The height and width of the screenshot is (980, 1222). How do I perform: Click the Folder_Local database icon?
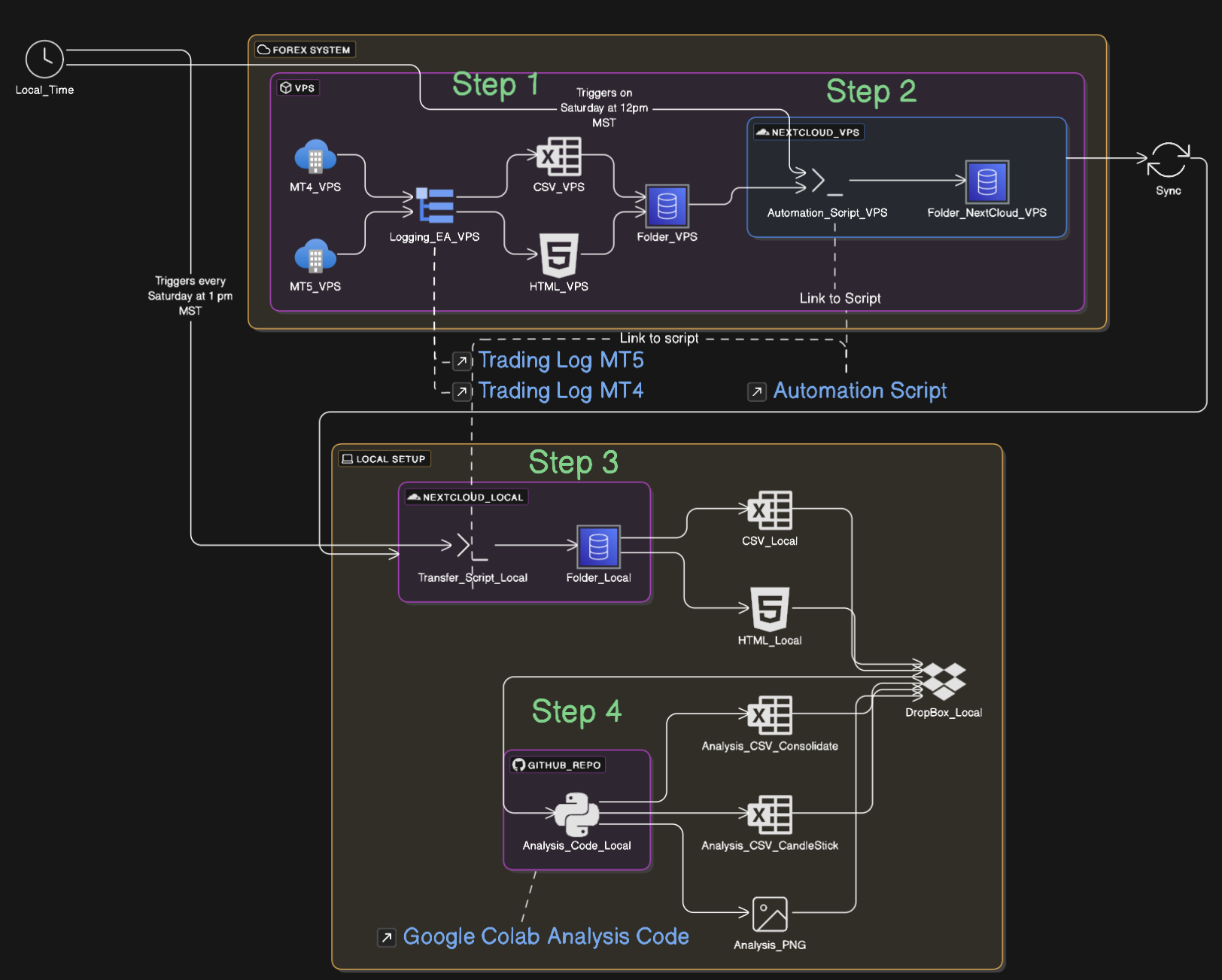pyautogui.click(x=599, y=546)
